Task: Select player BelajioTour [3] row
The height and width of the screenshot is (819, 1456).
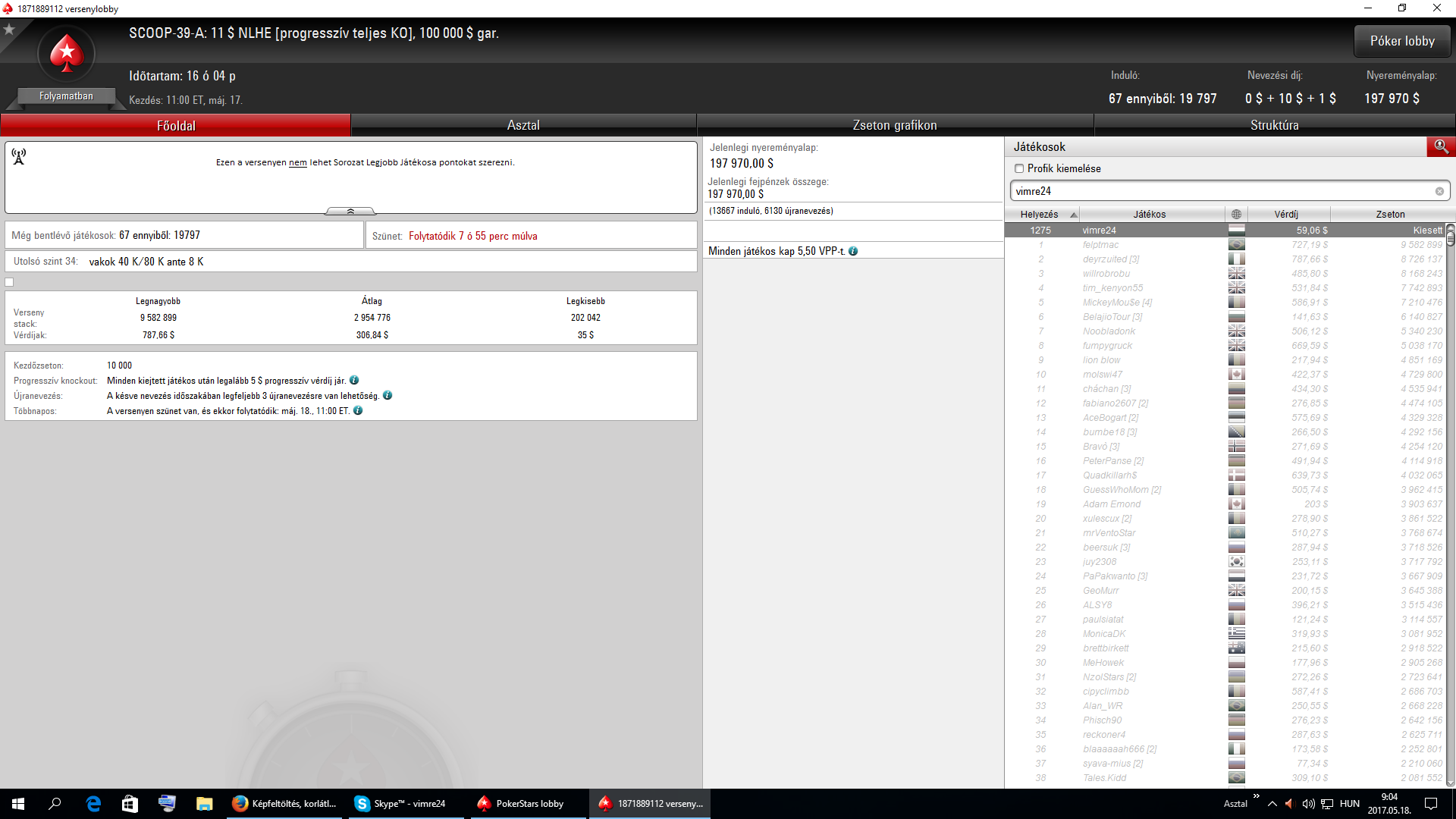Action: tap(1225, 317)
